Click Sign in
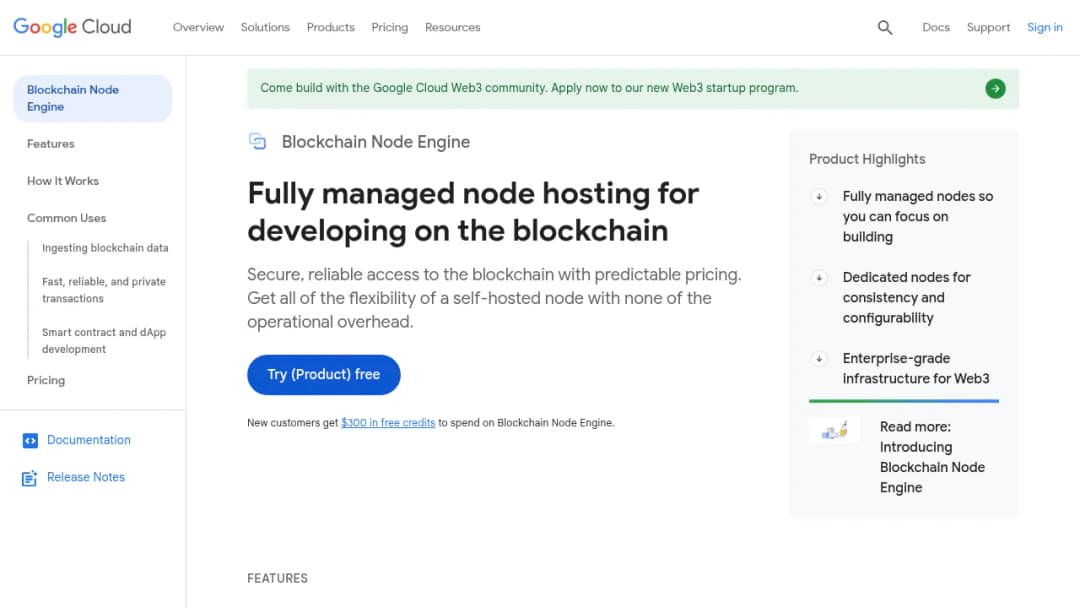 pos(1045,28)
